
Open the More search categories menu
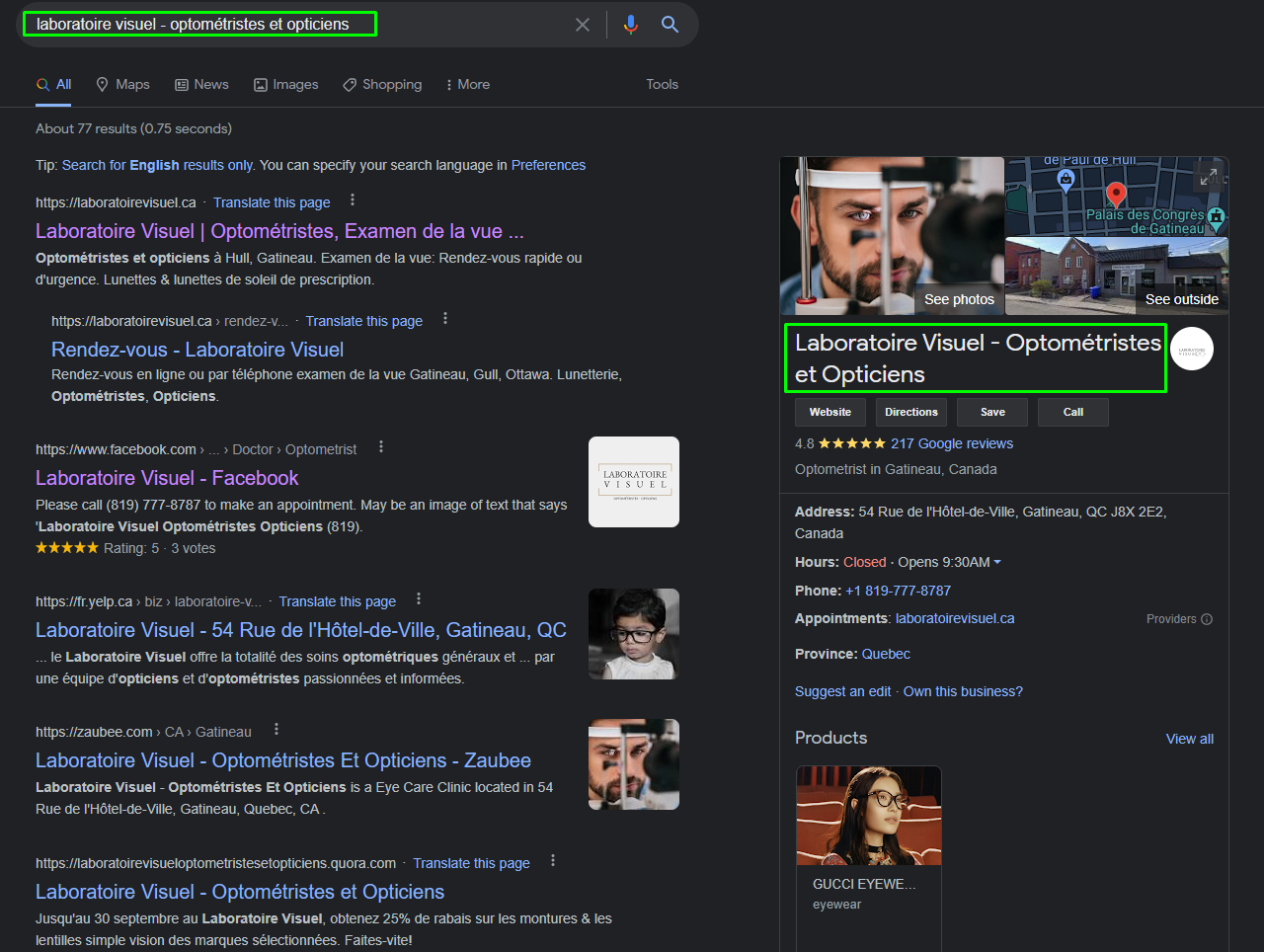click(468, 84)
